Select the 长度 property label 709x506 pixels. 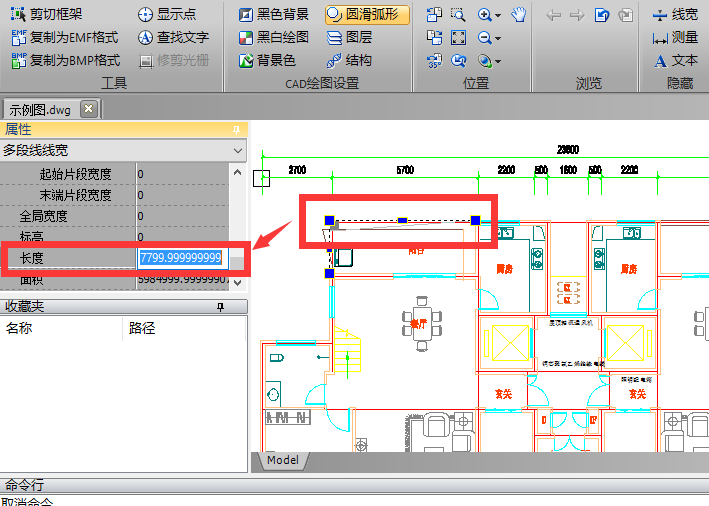32,258
